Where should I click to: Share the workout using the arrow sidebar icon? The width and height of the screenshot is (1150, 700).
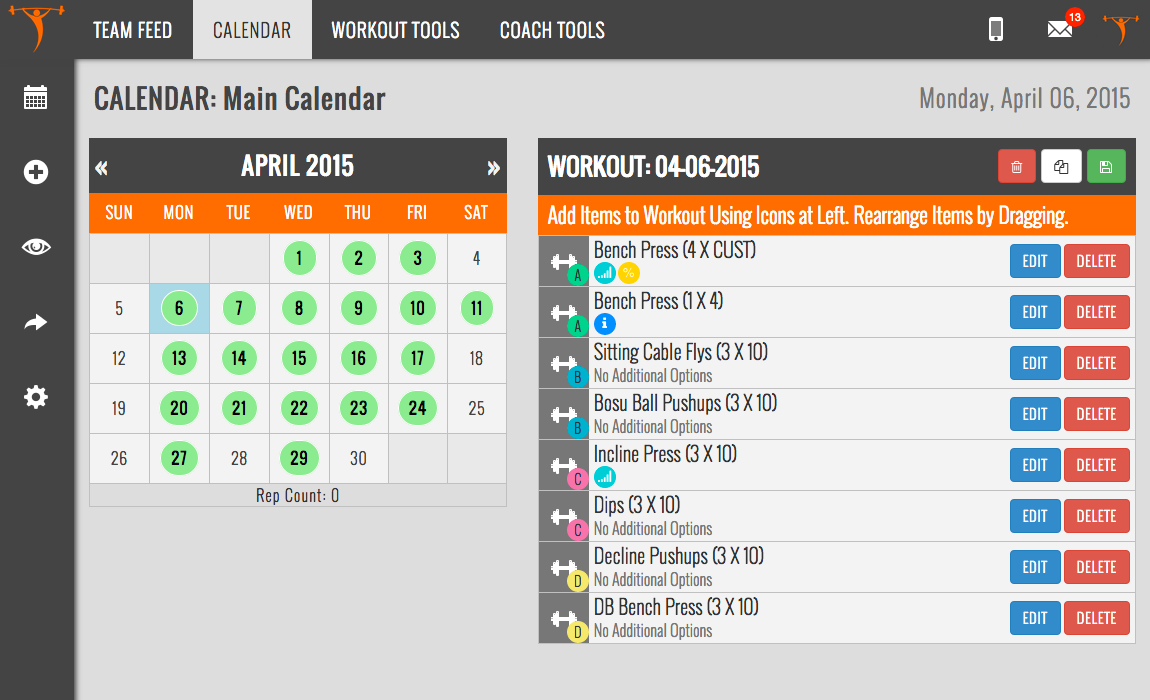click(x=35, y=322)
